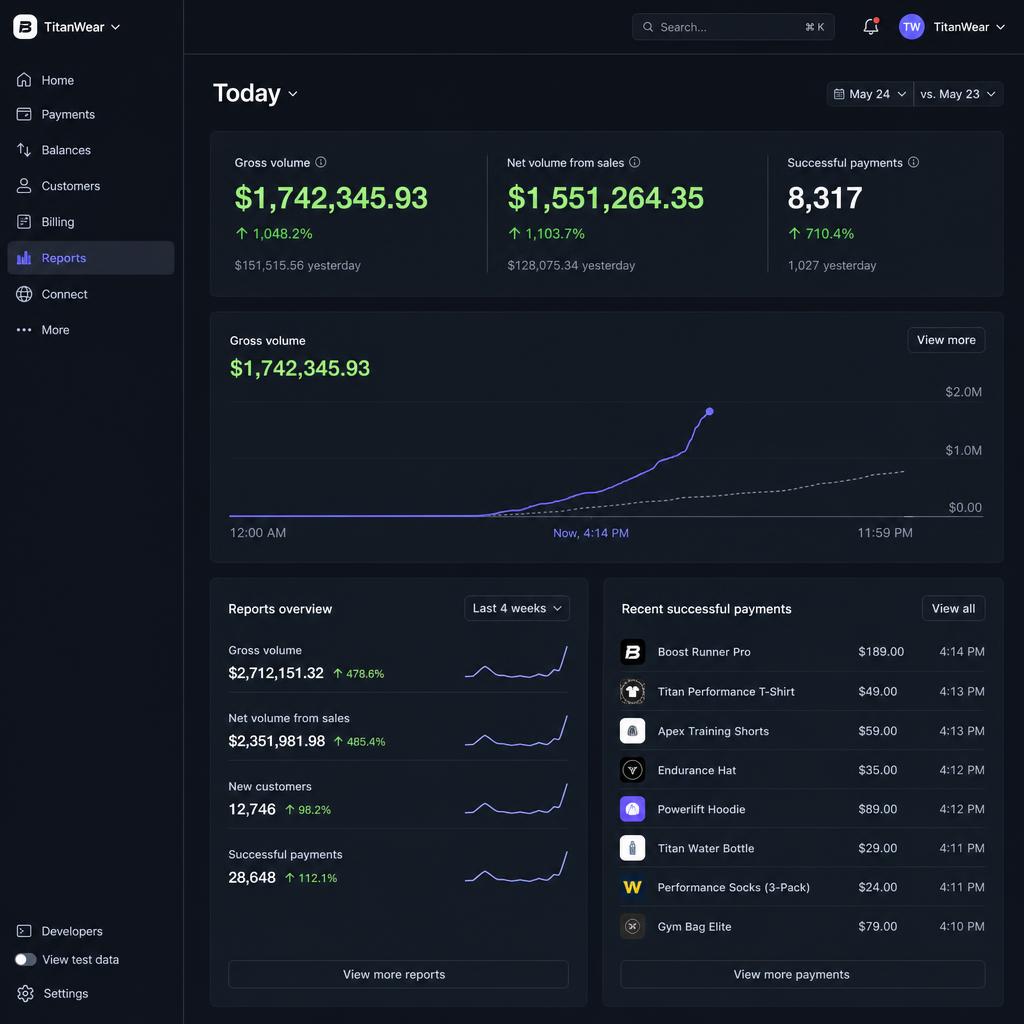Click the Connect globe icon

click(24, 294)
